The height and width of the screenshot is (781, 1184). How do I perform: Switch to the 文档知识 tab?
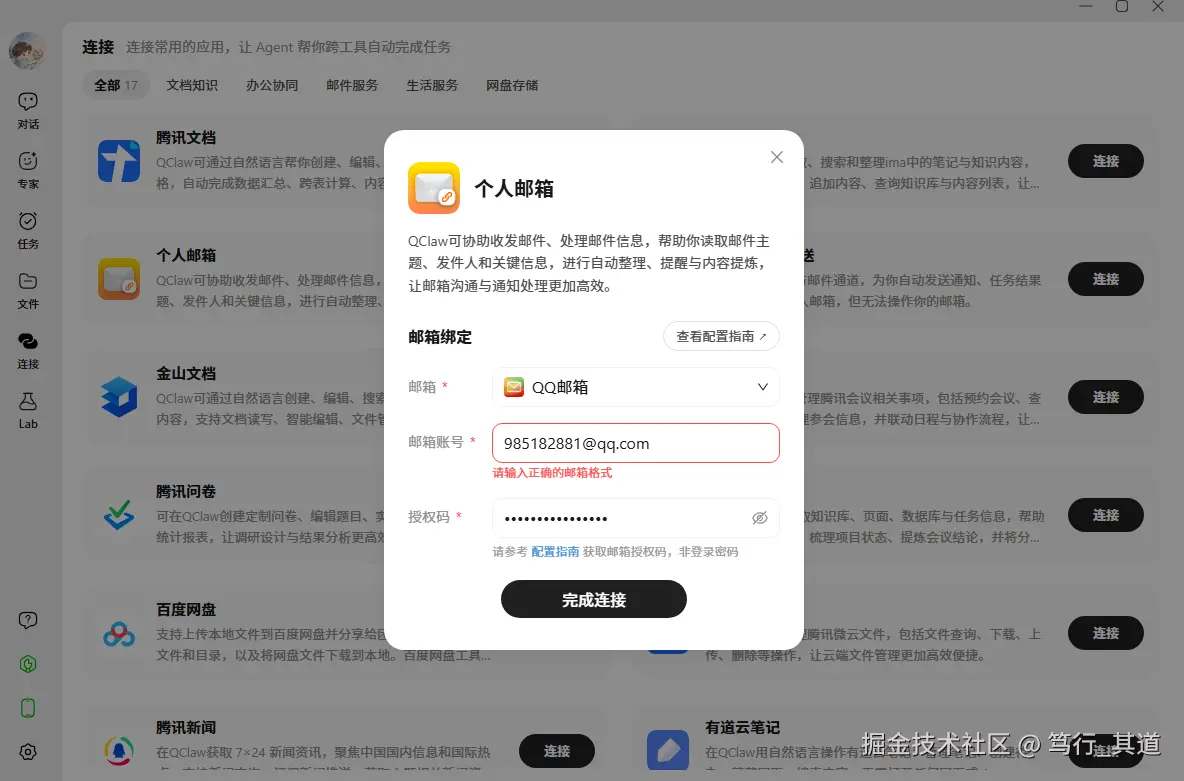click(x=192, y=85)
